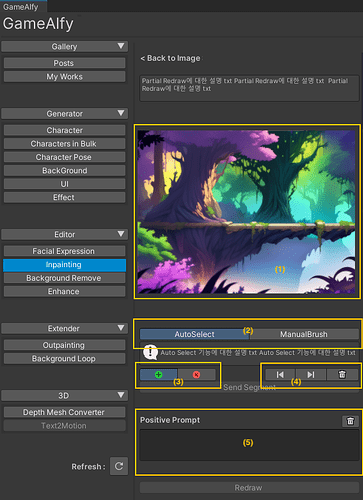Click inside the Positive Prompt text field
Screen dimensions: 363x500
249,445
